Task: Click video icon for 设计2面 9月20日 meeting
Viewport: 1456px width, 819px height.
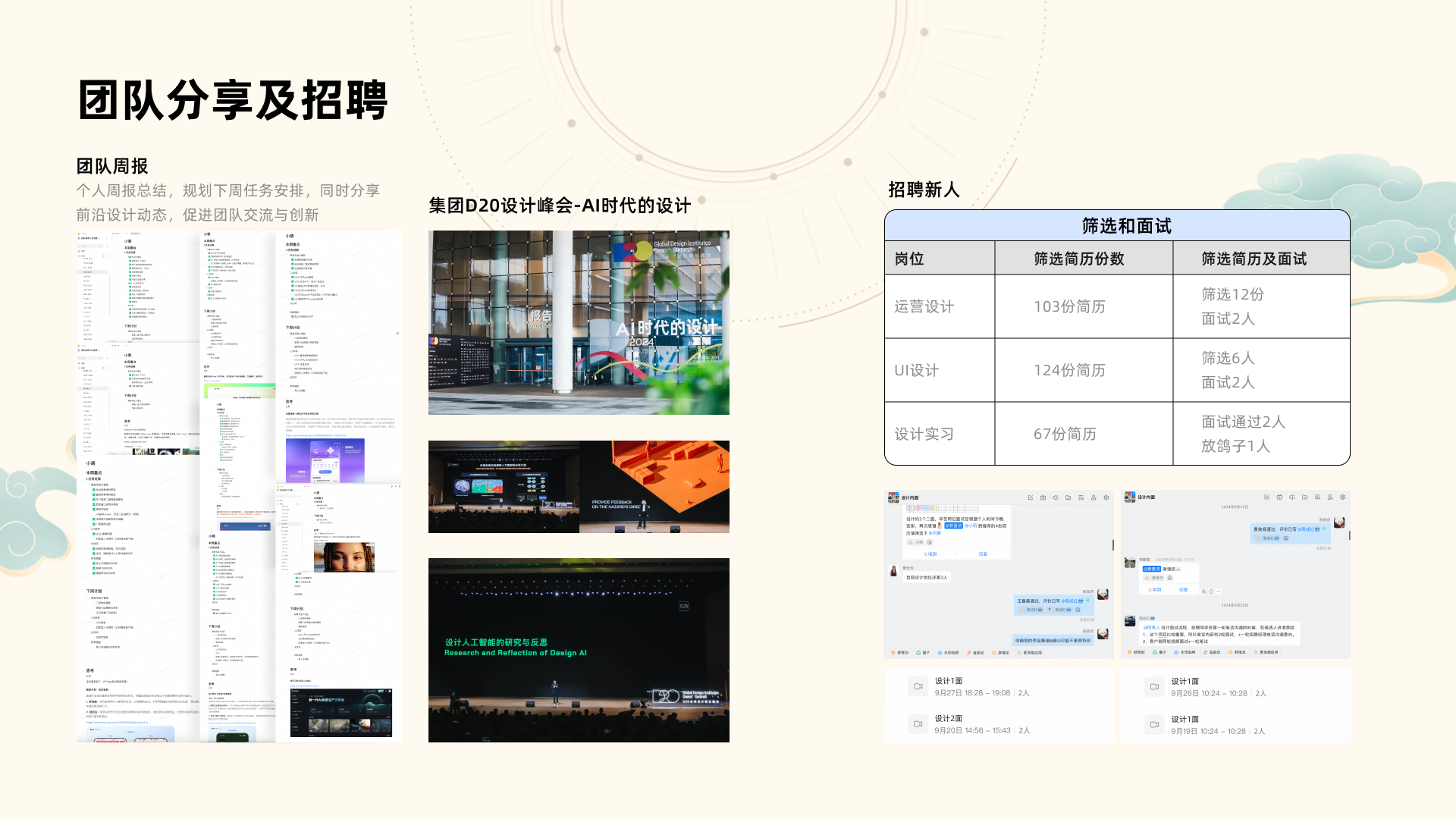Action: pyautogui.click(x=918, y=723)
